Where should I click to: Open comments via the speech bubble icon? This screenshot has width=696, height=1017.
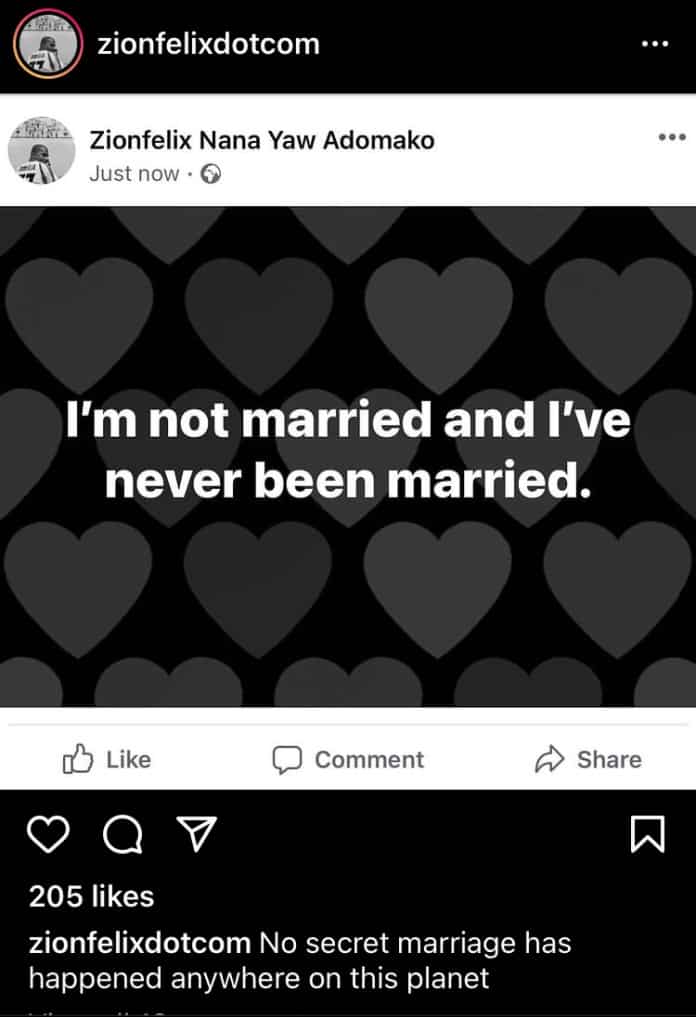(x=122, y=835)
